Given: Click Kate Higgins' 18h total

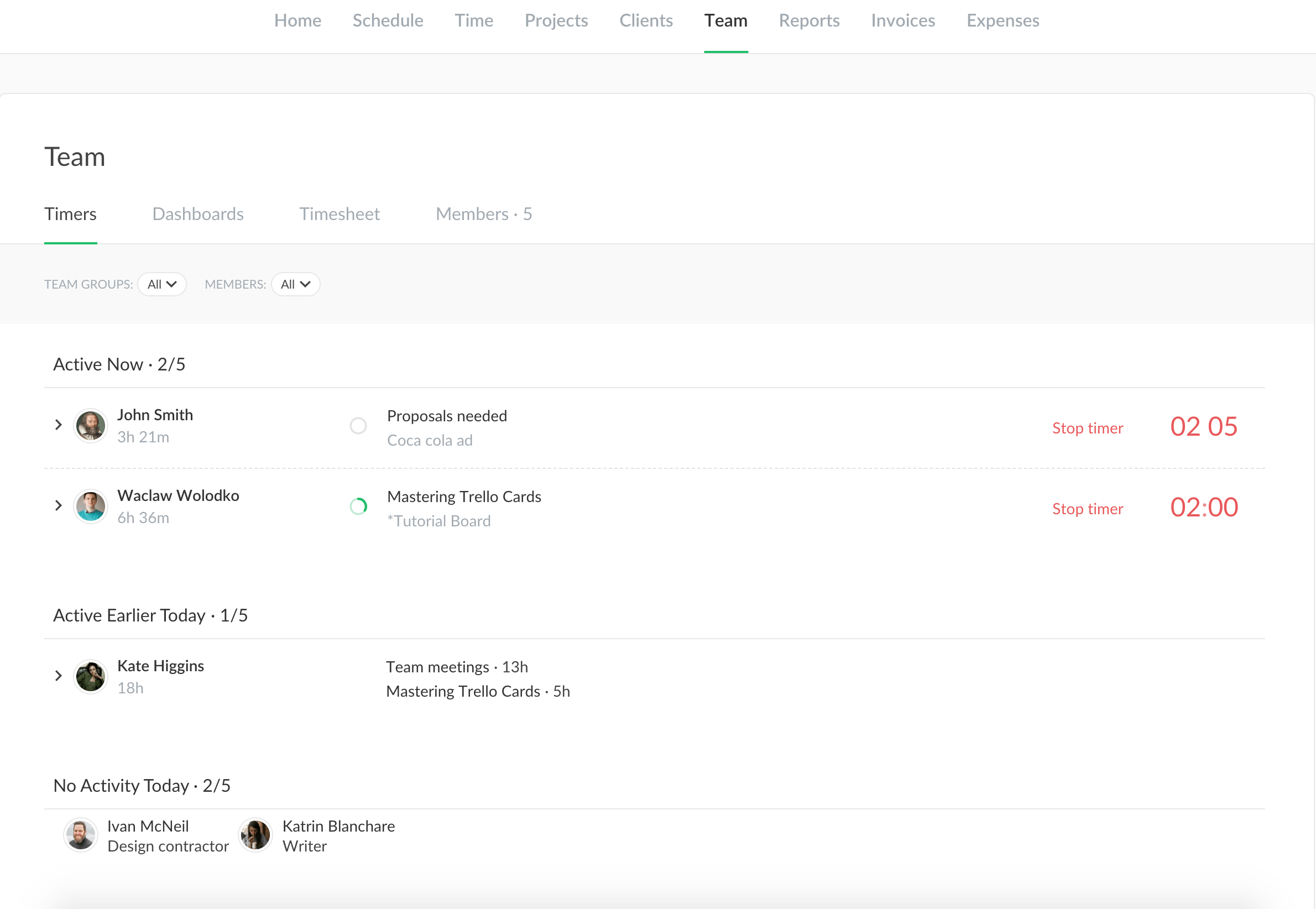Looking at the screenshot, I should [x=130, y=688].
